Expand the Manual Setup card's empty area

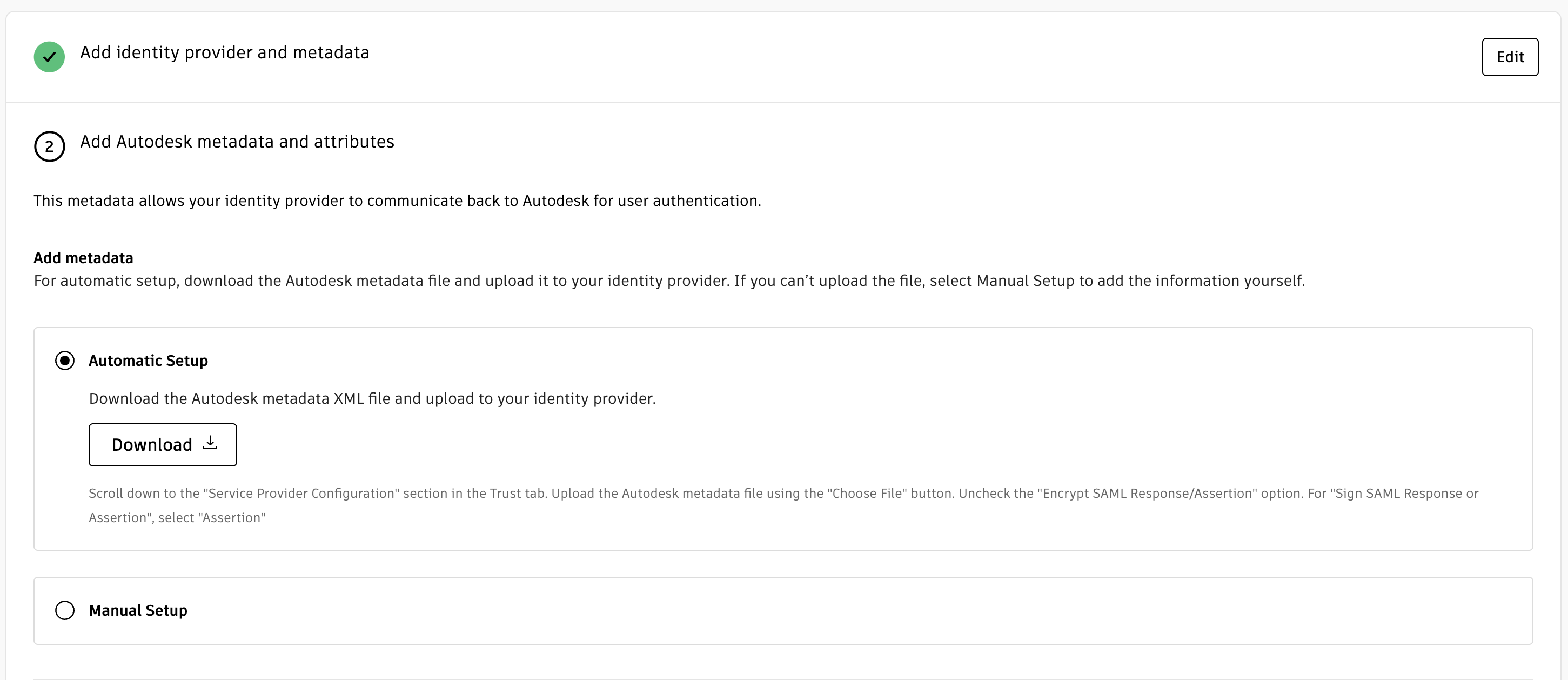tap(852, 611)
